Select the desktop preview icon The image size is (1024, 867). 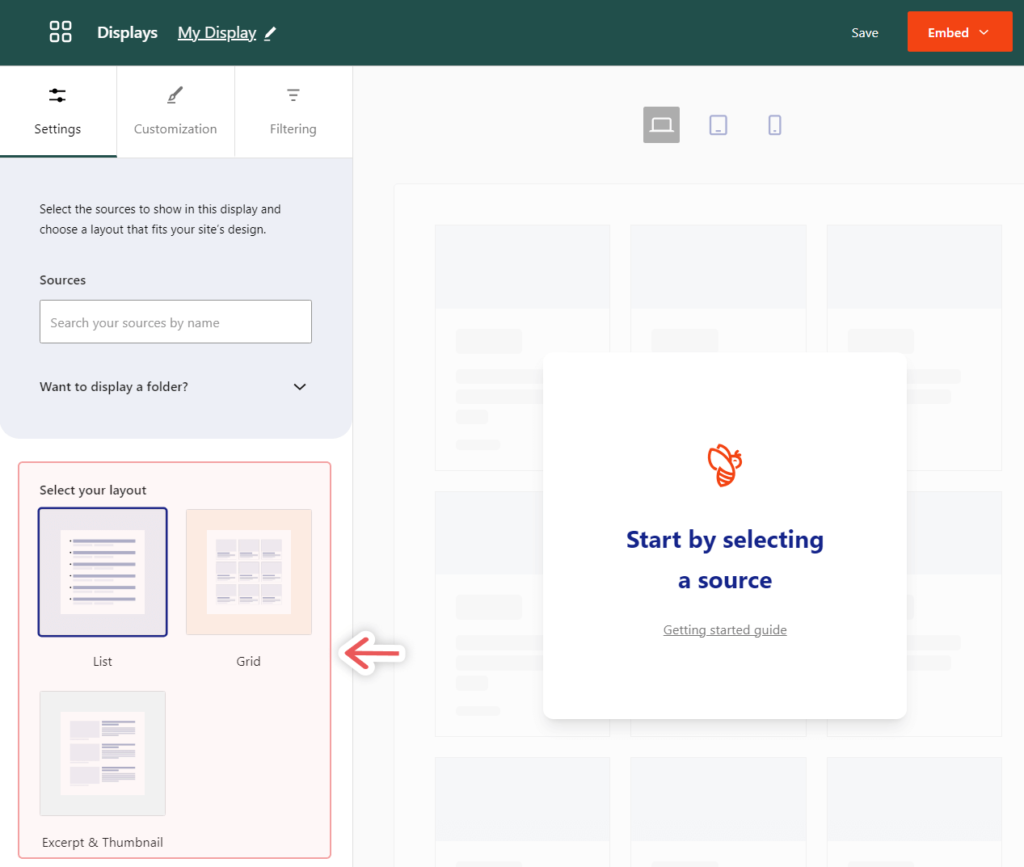coord(661,124)
